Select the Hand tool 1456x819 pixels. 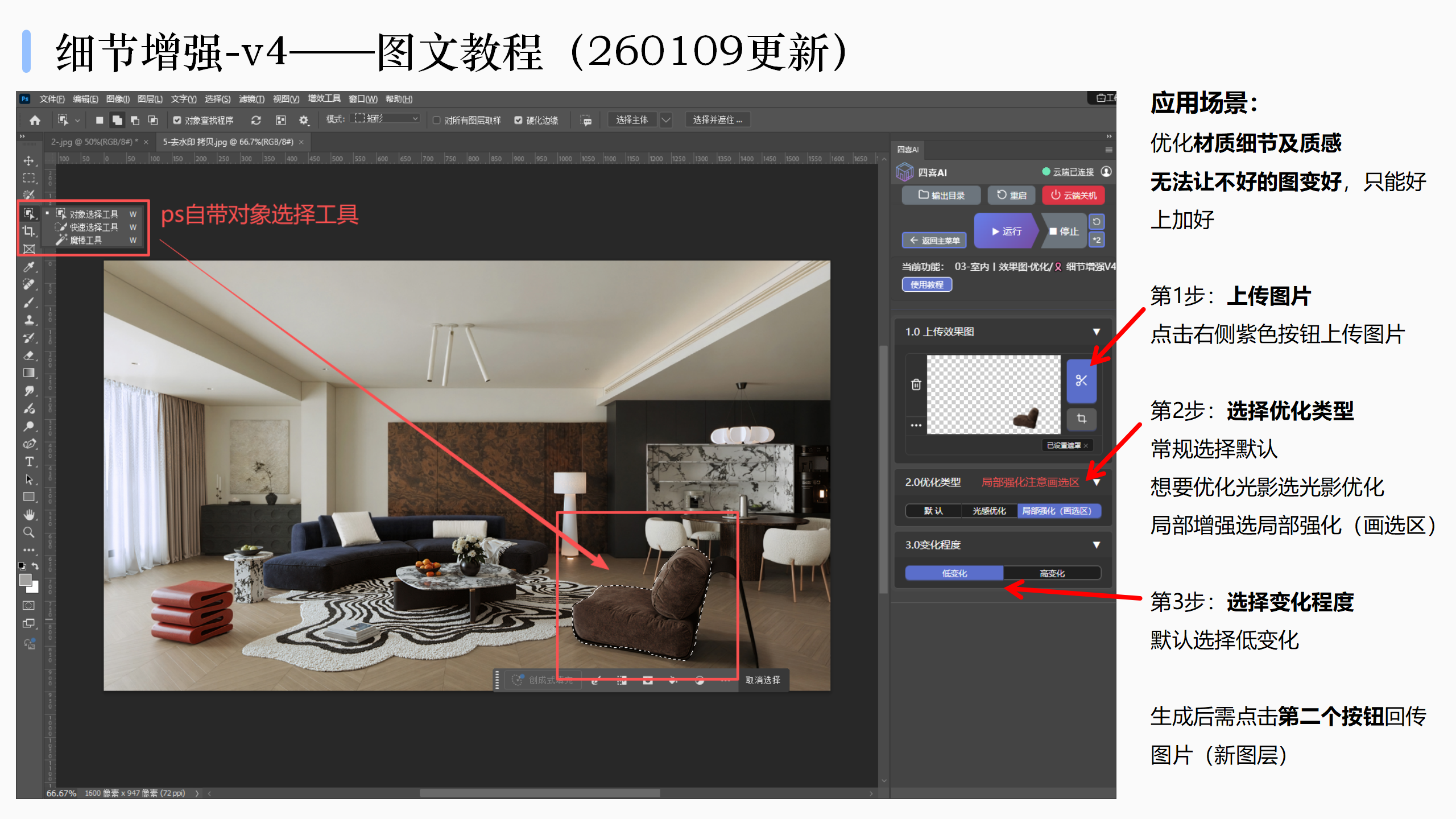point(29,515)
